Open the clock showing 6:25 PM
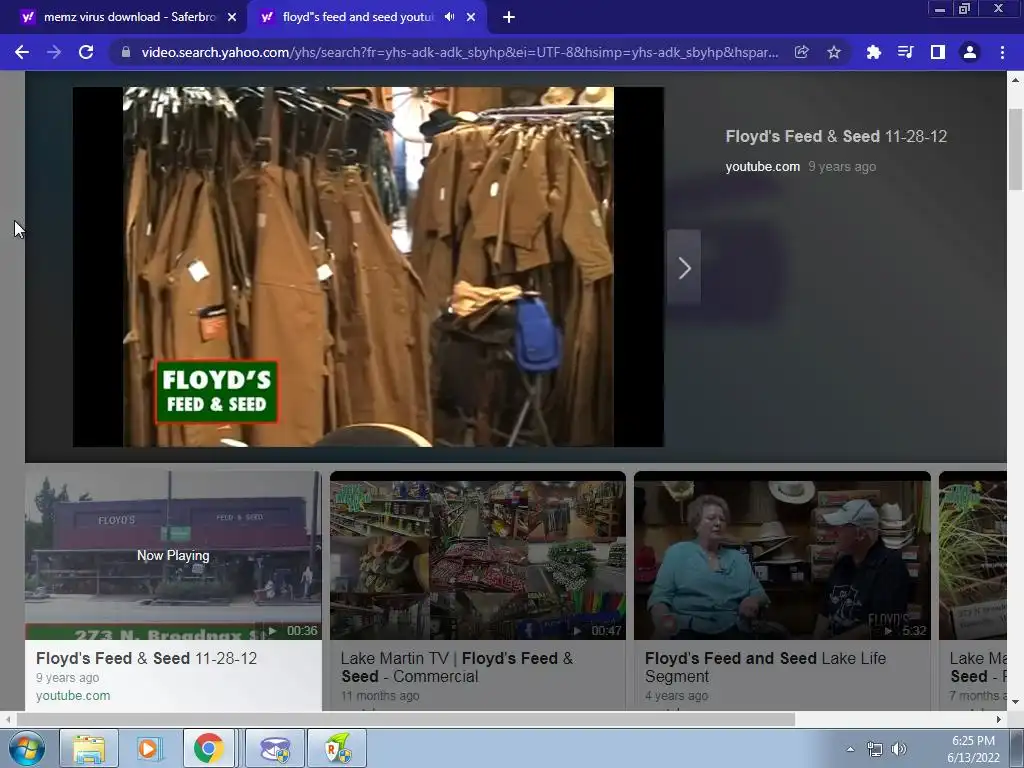 coord(973,749)
